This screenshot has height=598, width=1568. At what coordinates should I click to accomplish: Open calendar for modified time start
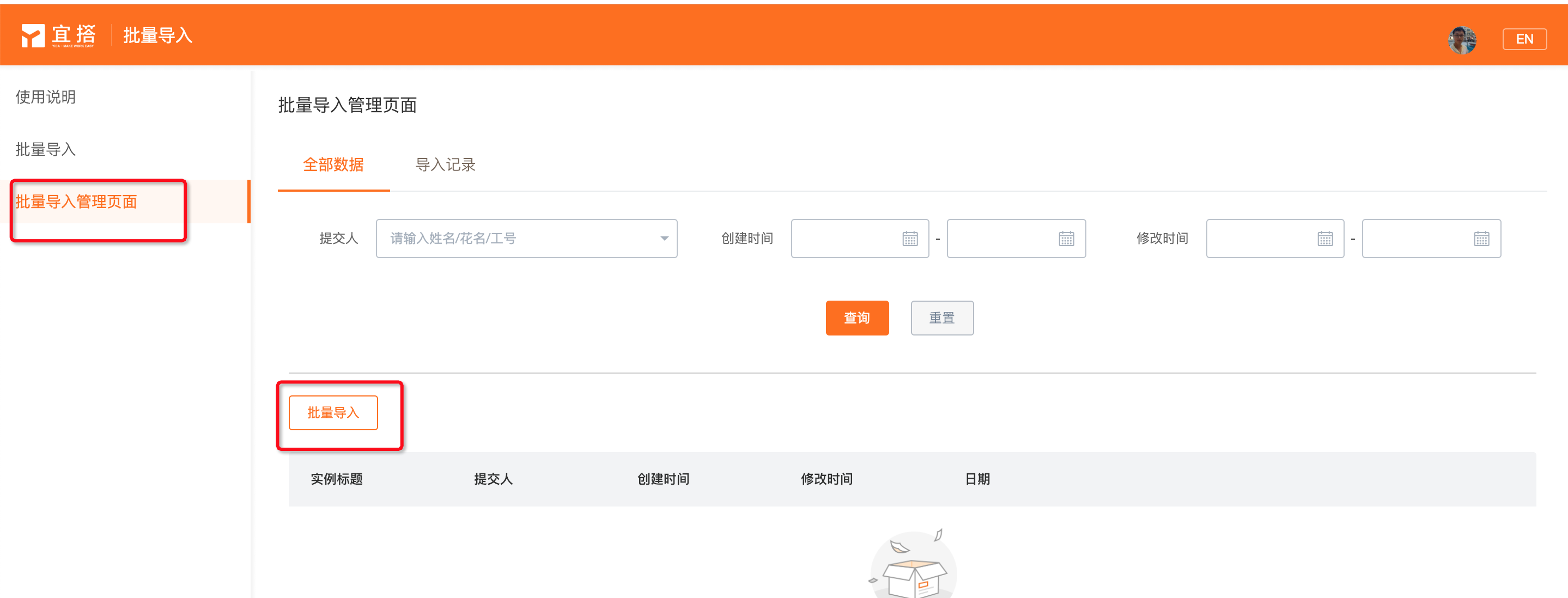(x=1324, y=239)
